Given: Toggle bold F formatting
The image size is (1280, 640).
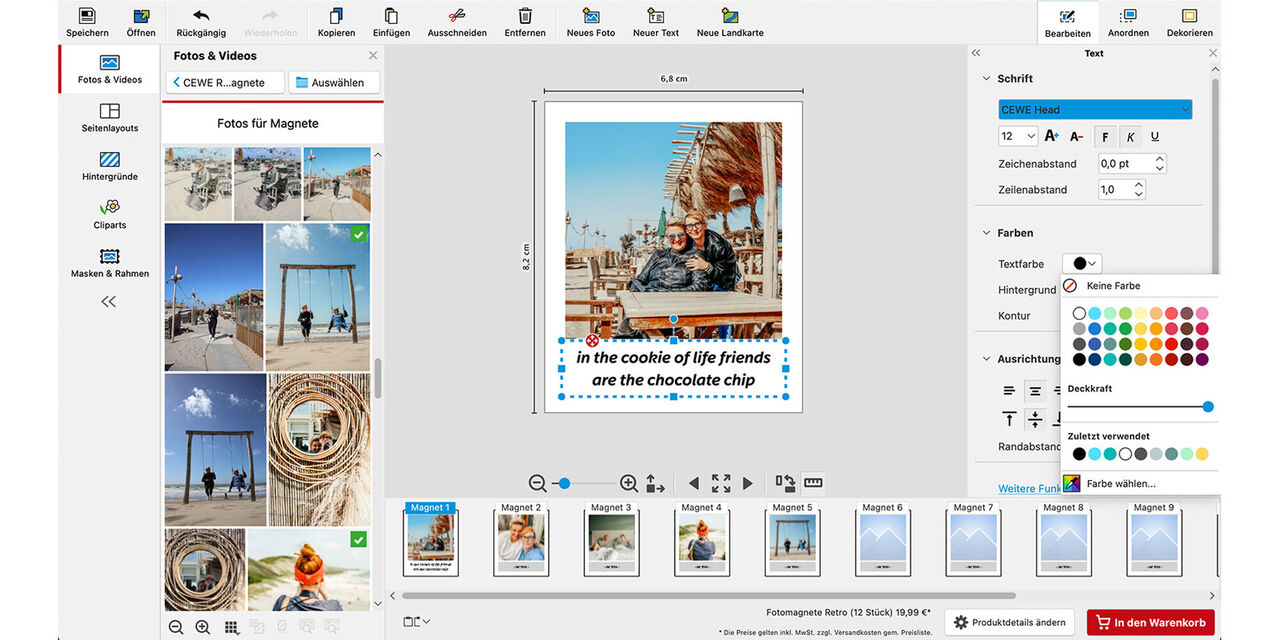Looking at the screenshot, I should coord(1106,137).
